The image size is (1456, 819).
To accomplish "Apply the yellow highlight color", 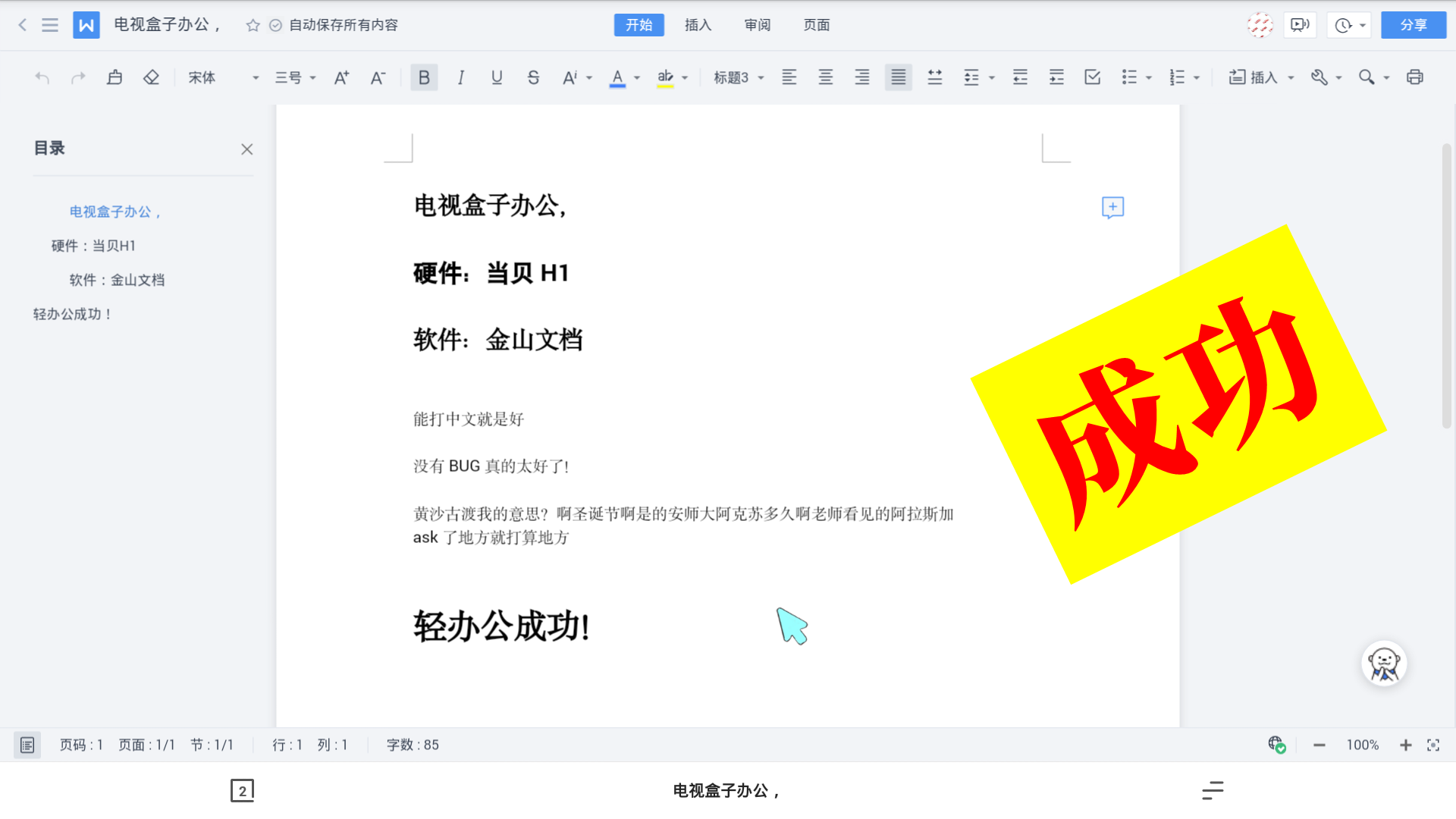I will [x=665, y=77].
